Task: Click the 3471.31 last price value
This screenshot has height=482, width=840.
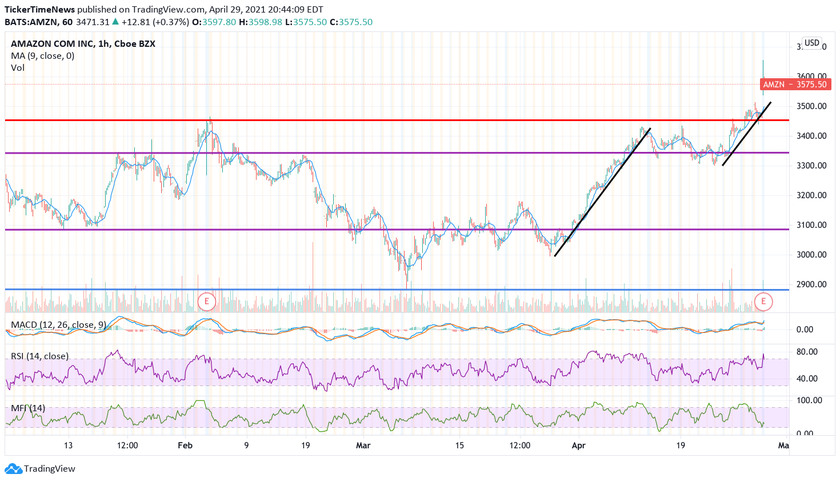Action: (93, 22)
